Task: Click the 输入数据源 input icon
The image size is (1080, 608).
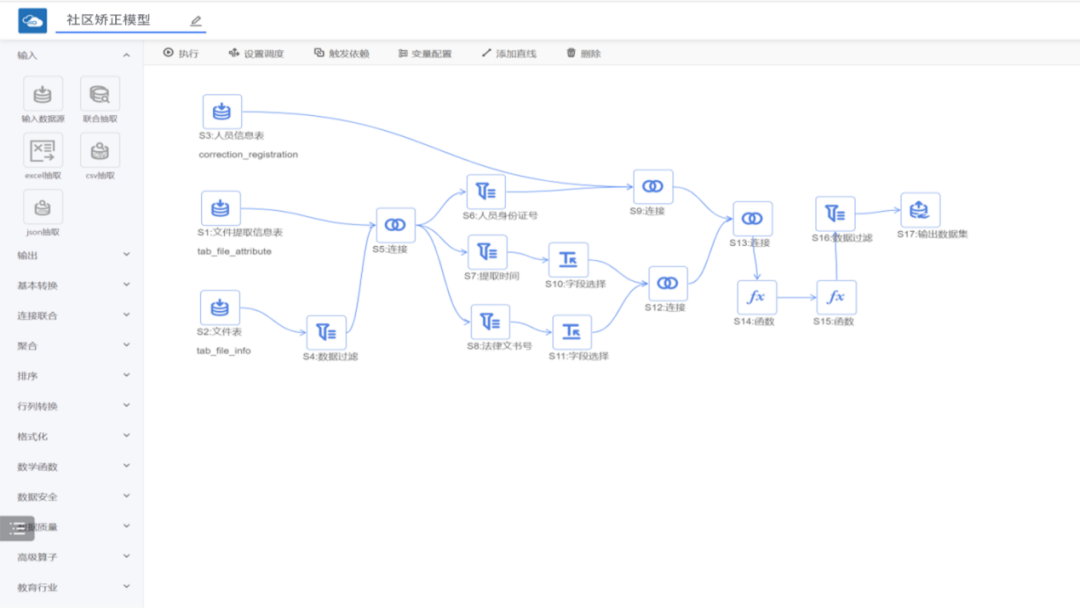Action: [x=42, y=94]
